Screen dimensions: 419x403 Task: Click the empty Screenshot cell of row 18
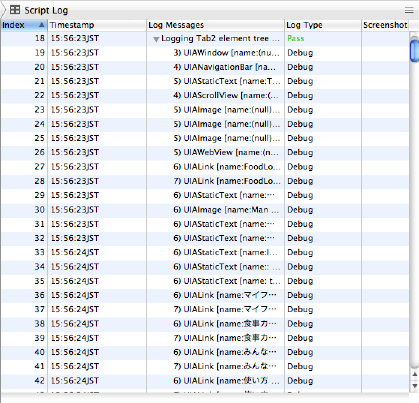tap(385, 39)
